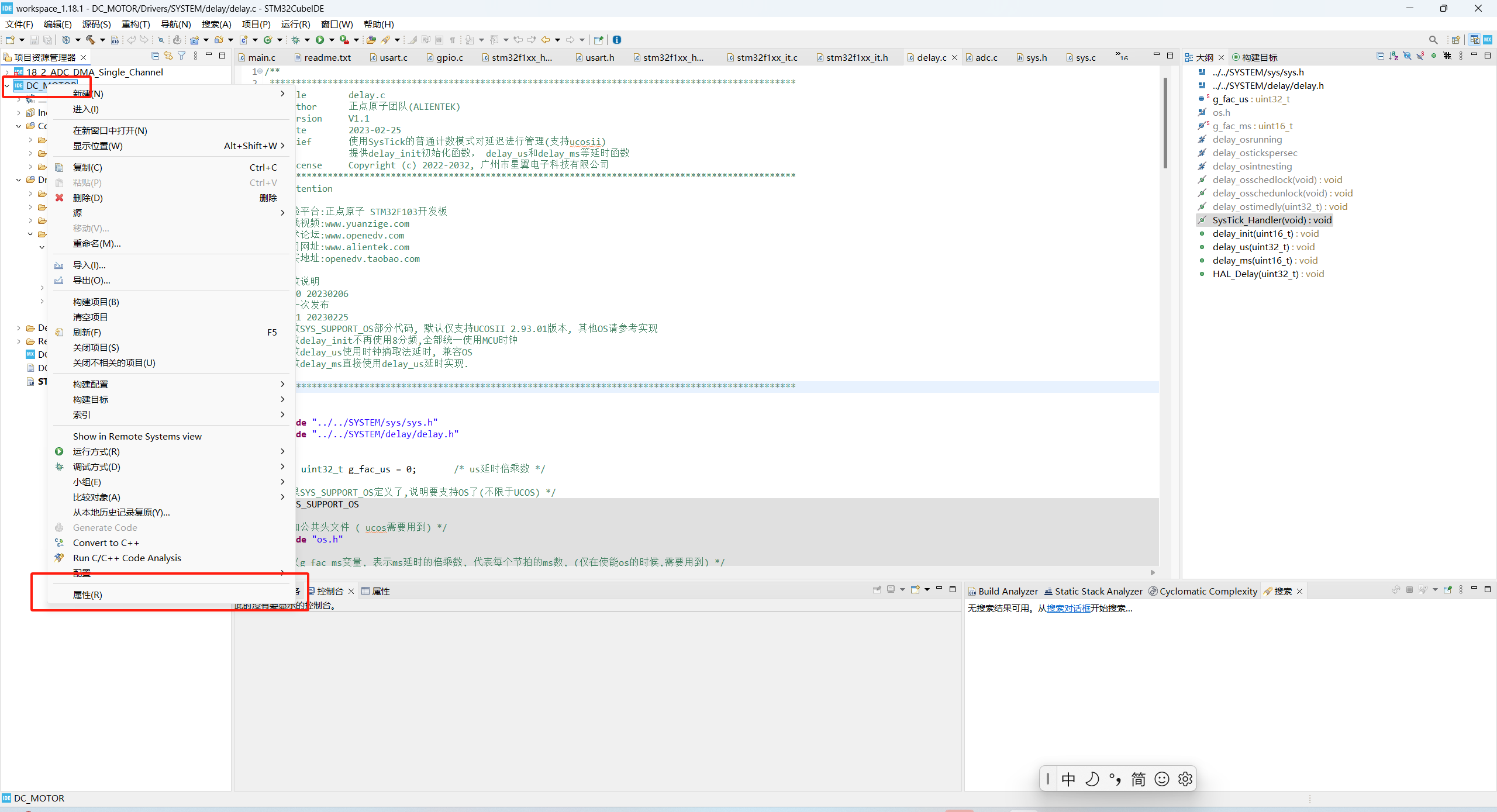Show the hidden editor tabs list chevron
The height and width of the screenshot is (812, 1497).
click(x=1122, y=57)
